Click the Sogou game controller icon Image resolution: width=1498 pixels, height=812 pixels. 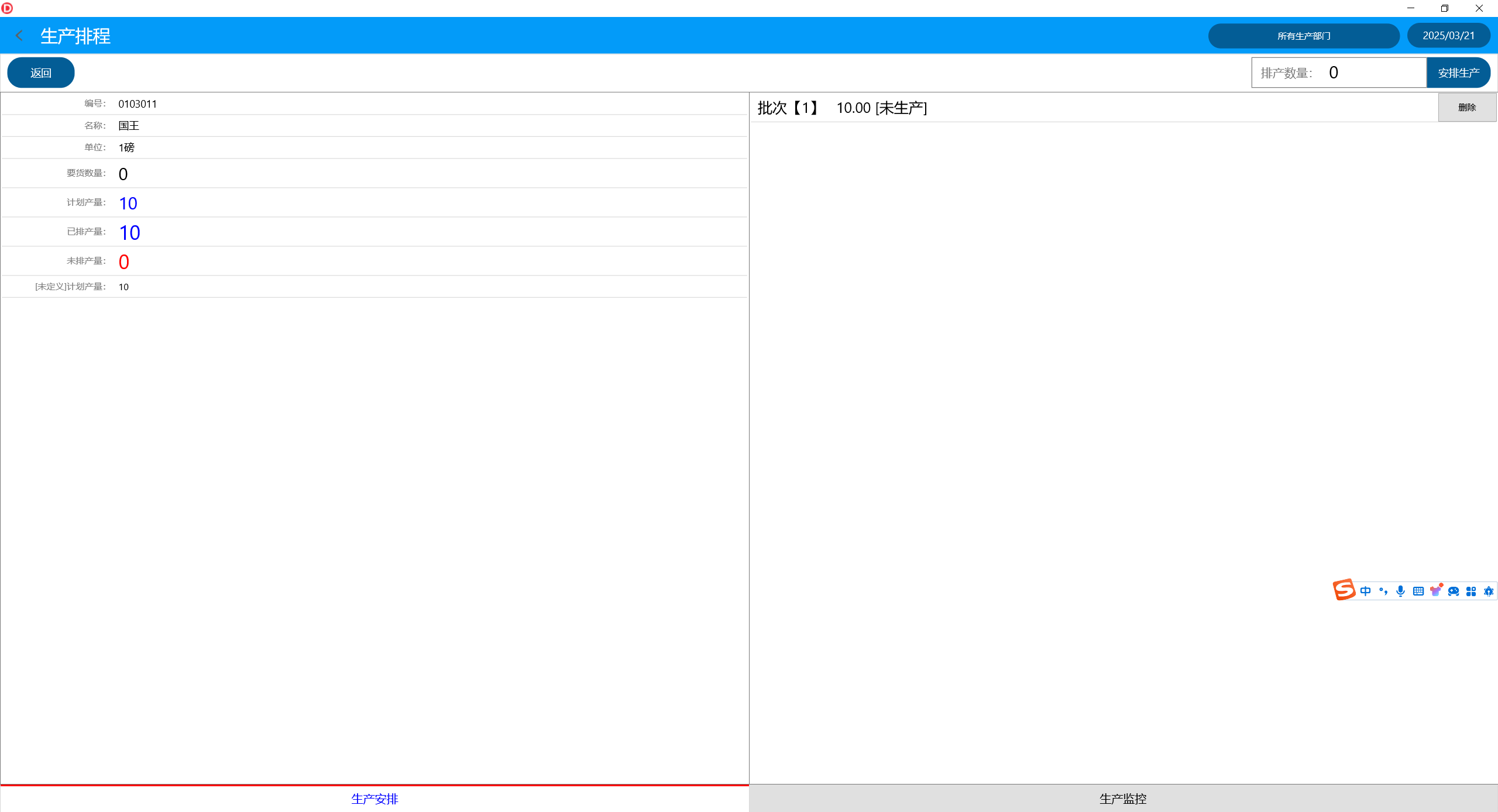pos(1454,591)
